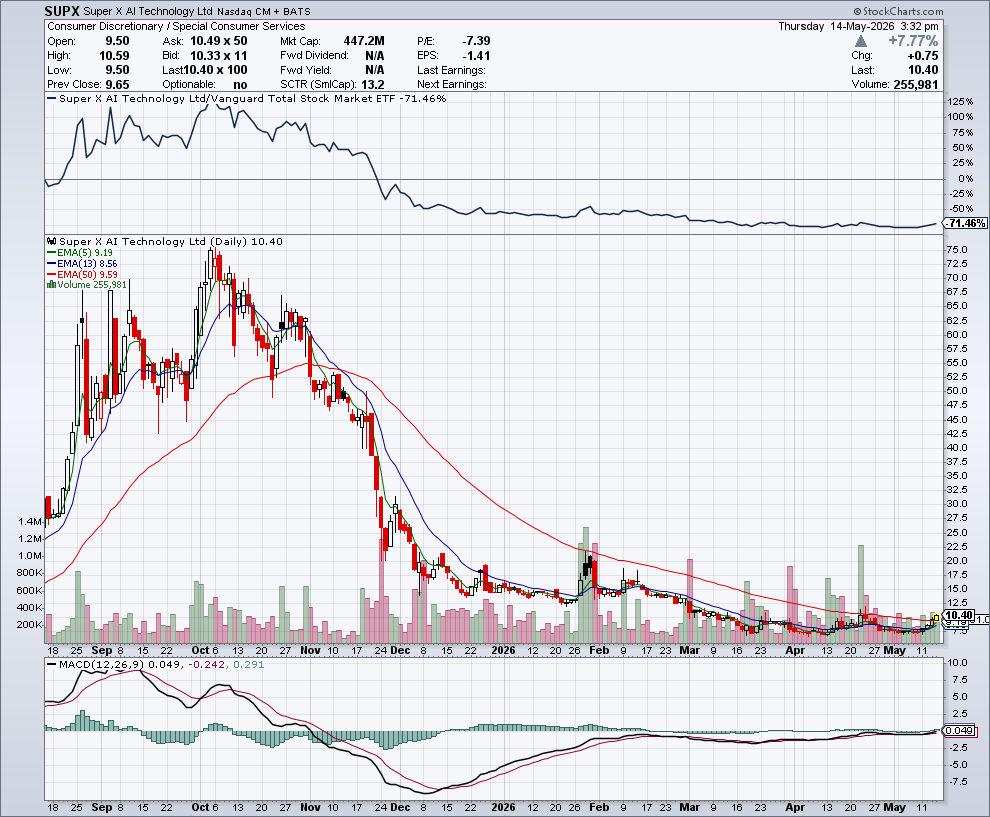Click the Open value '9.50'

[117, 41]
